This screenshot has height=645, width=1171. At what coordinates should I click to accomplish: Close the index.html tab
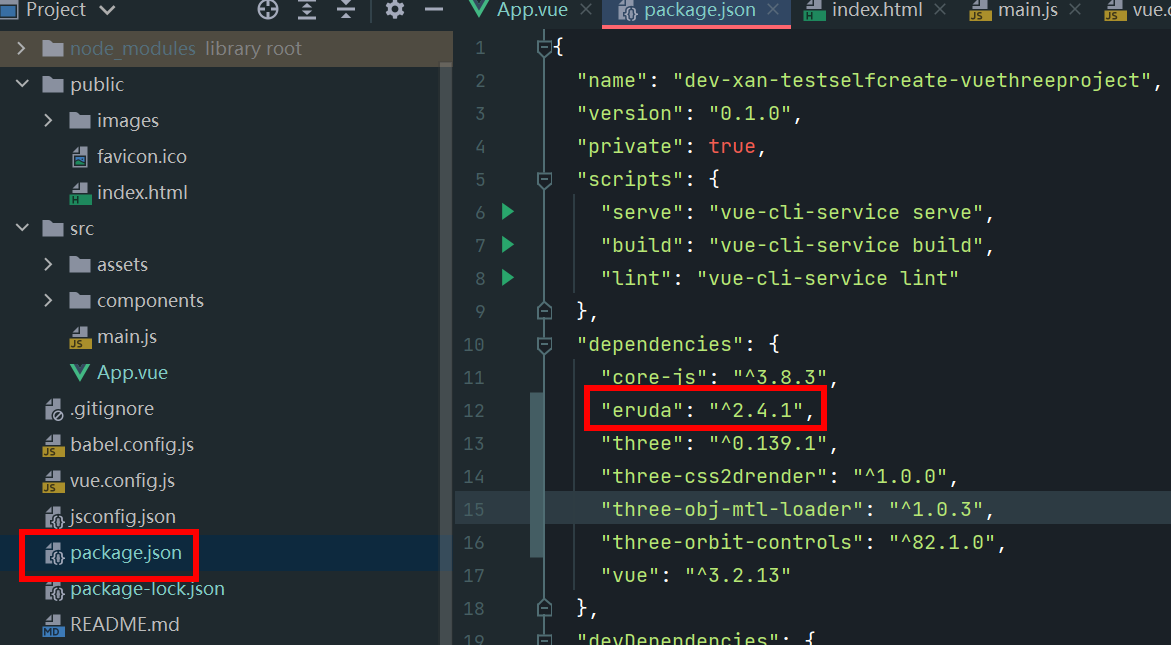point(940,10)
